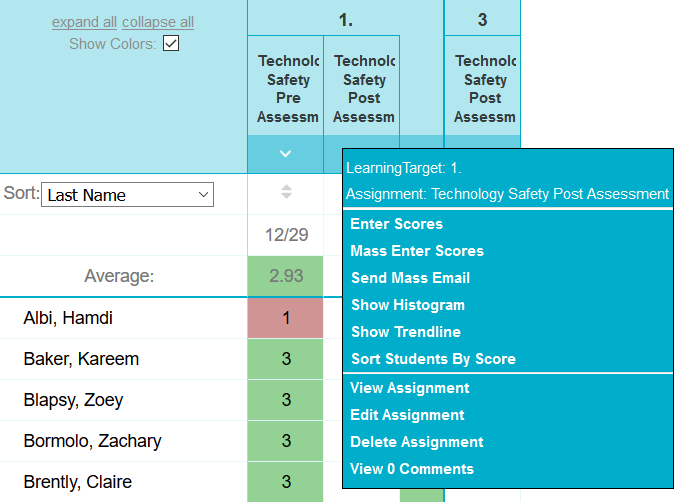Image resolution: width=682 pixels, height=502 pixels.
Task: Select Sort Students By Score
Action: click(x=433, y=359)
